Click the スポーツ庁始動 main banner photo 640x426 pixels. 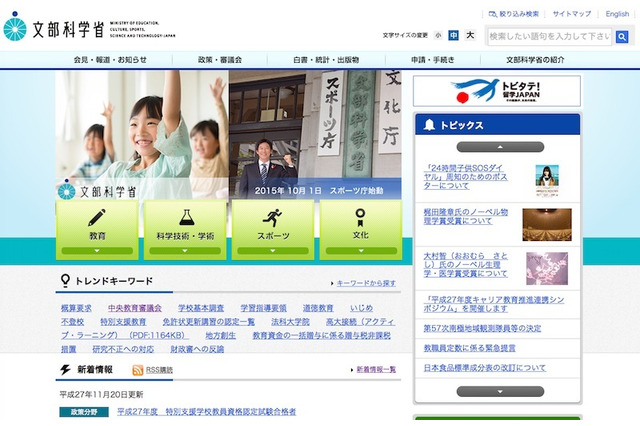point(315,135)
